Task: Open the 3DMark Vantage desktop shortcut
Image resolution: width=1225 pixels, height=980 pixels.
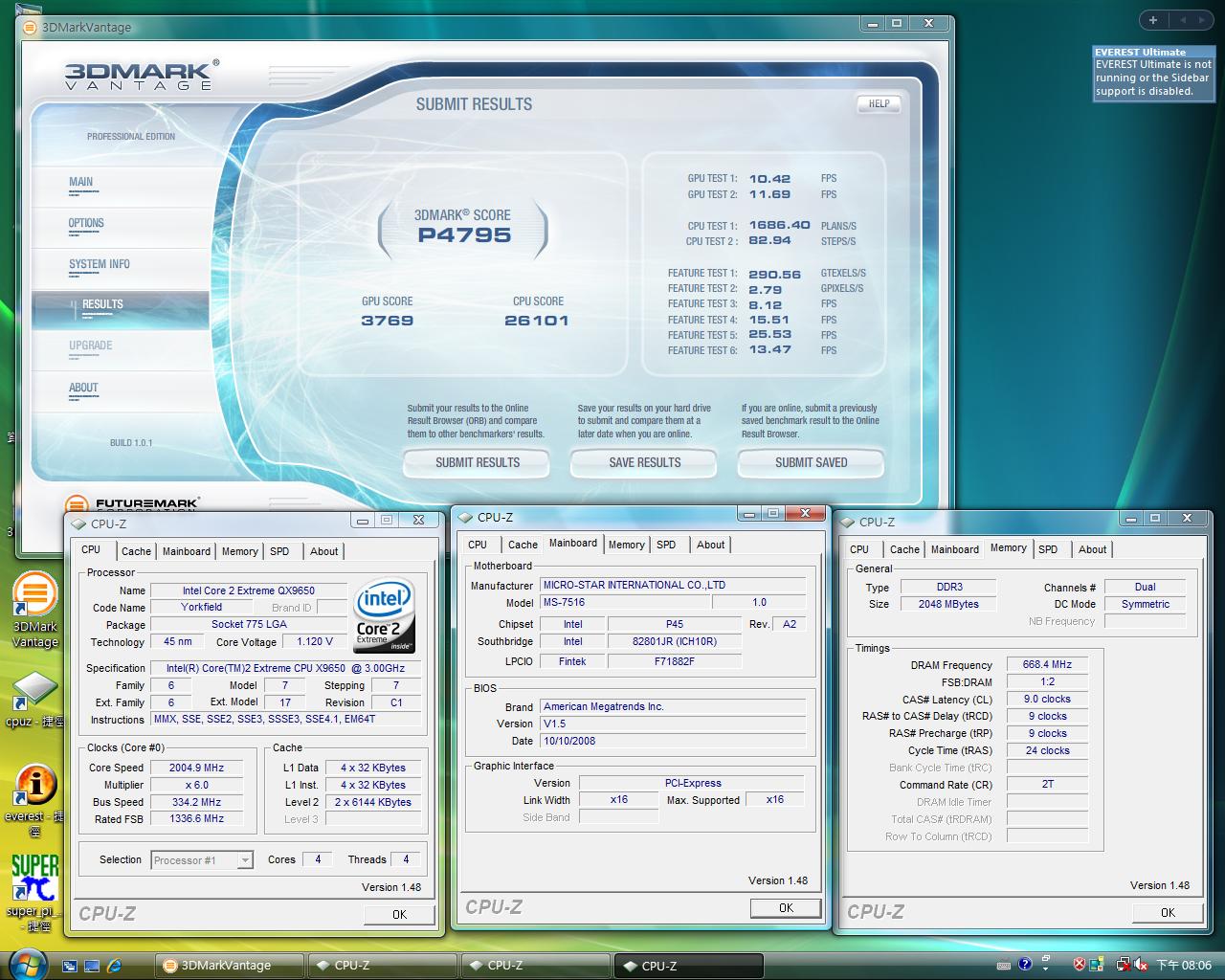Action: pos(34,610)
